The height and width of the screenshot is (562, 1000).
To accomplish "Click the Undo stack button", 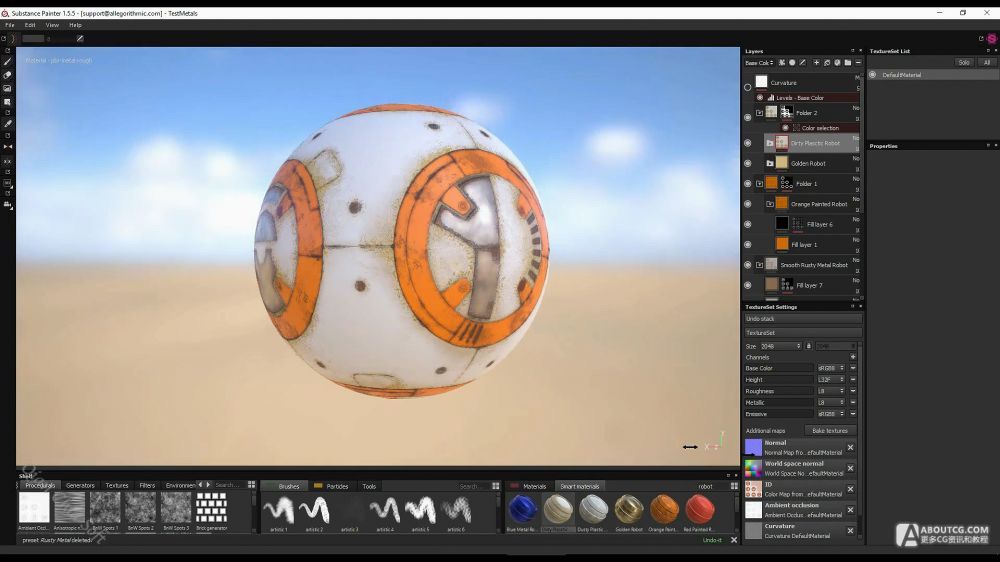I will coord(803,318).
